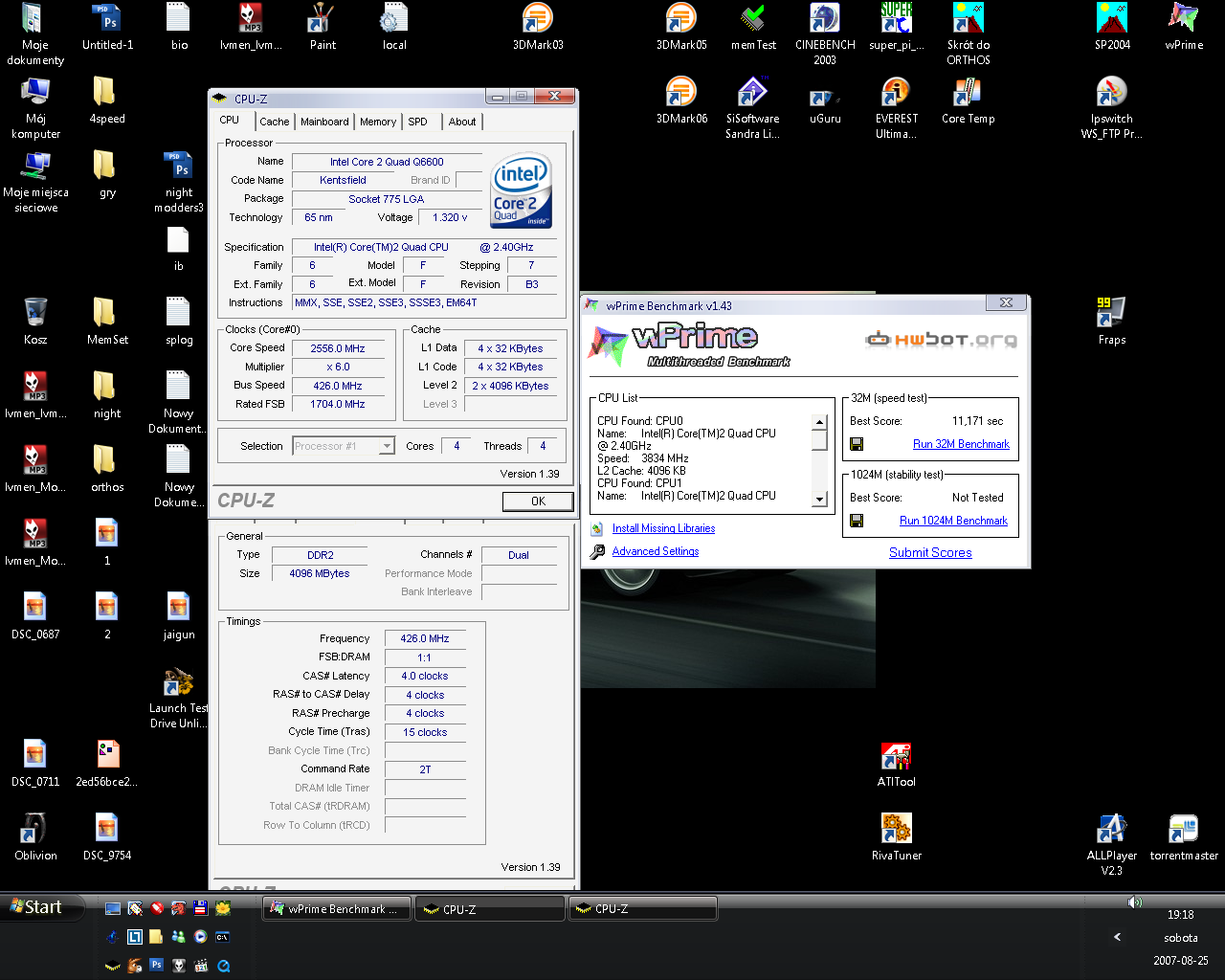Open the Kosz recycle bin

click(35, 321)
